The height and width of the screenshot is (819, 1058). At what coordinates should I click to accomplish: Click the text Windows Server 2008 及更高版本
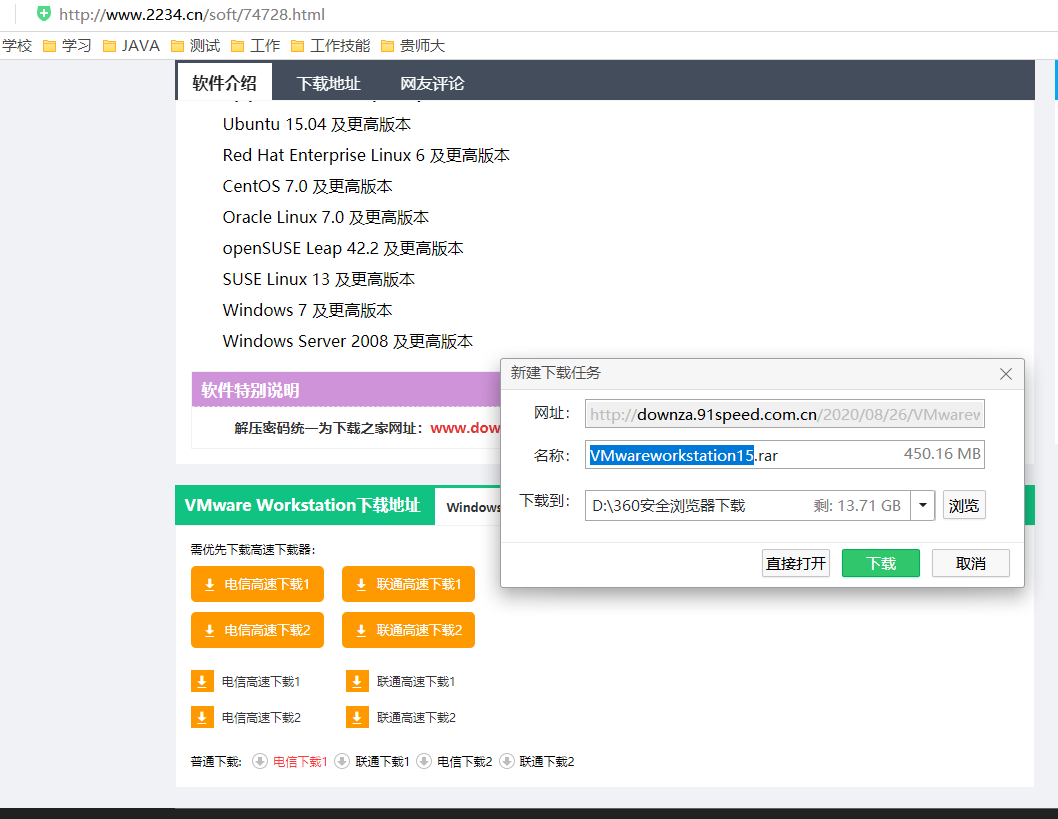pyautogui.click(x=347, y=341)
